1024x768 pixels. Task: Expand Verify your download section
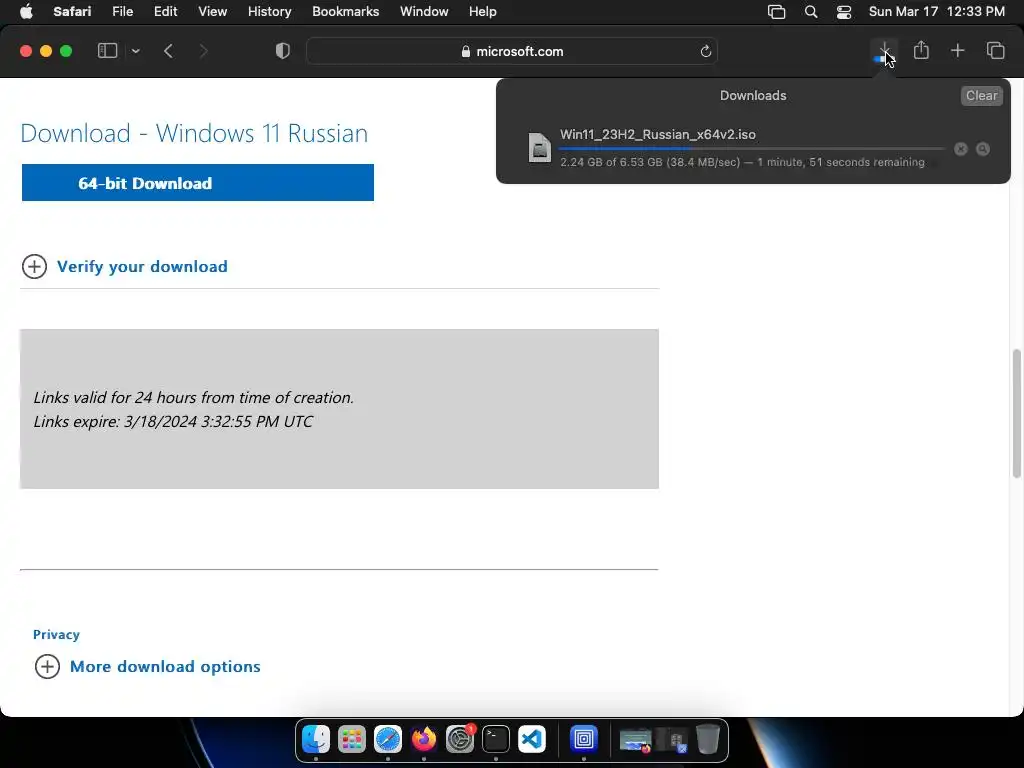142,266
